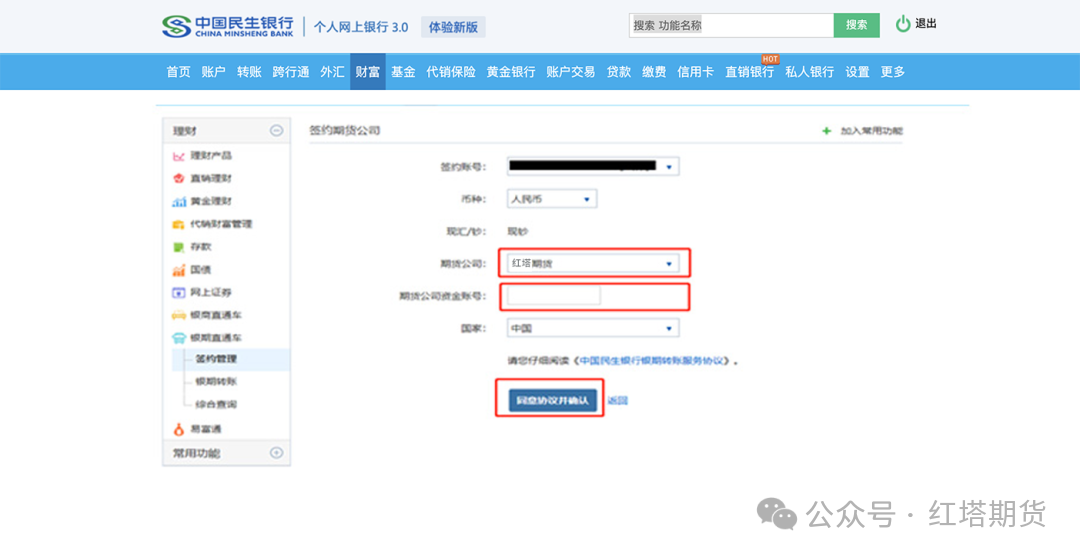The width and height of the screenshot is (1080, 557).
Task: Open 网上证券 in the sidebar
Action: point(211,293)
